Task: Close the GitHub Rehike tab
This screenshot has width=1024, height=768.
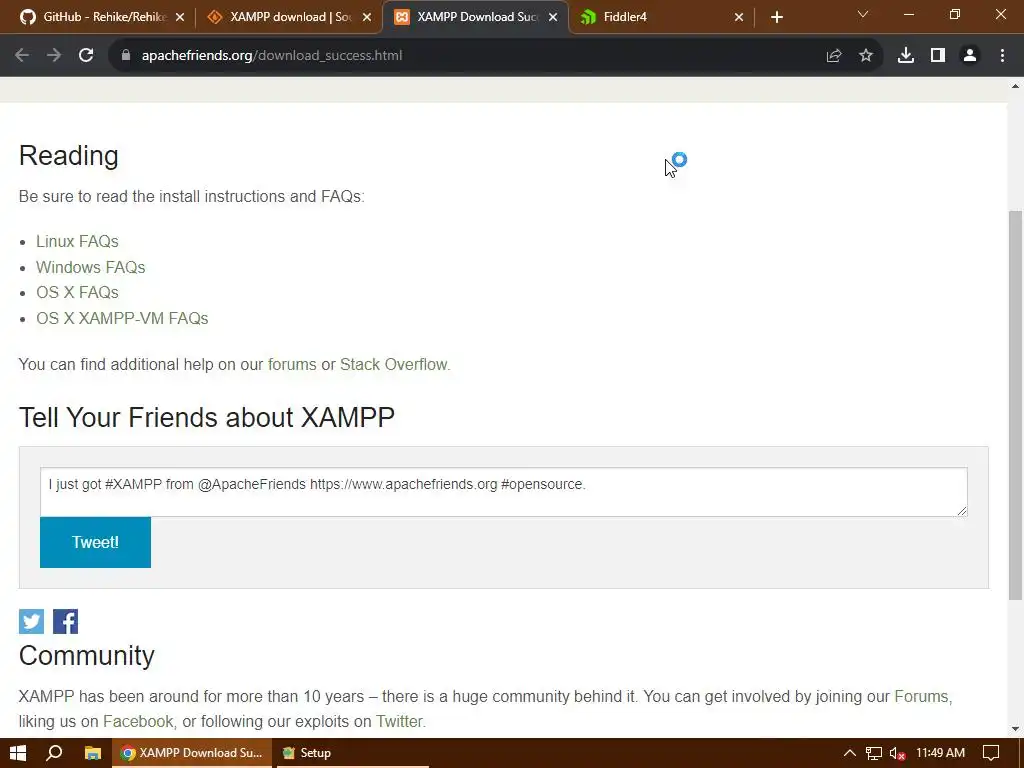Action: [x=180, y=17]
